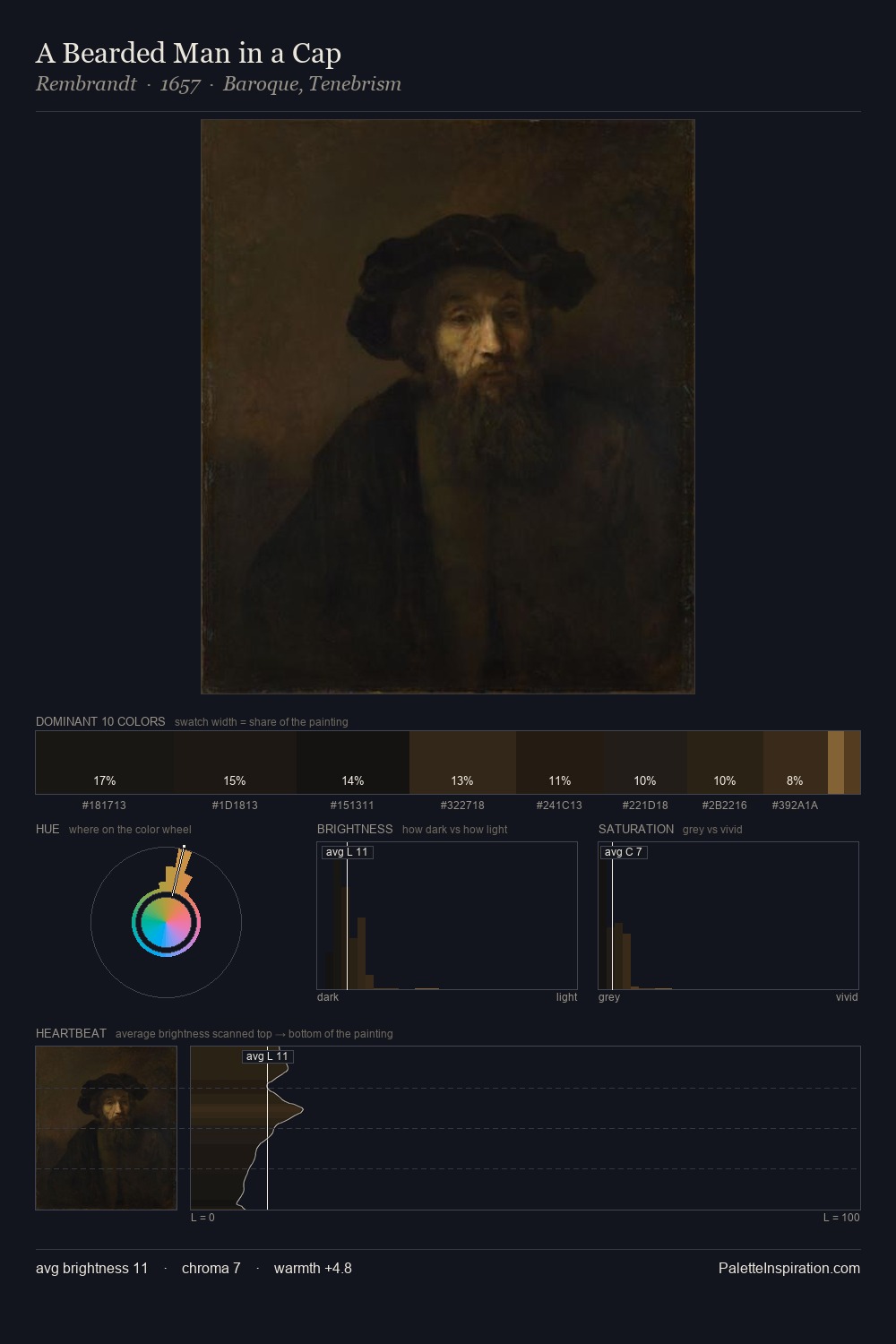Click the 'grey' axis label
896x1344 pixels.
tap(609, 997)
